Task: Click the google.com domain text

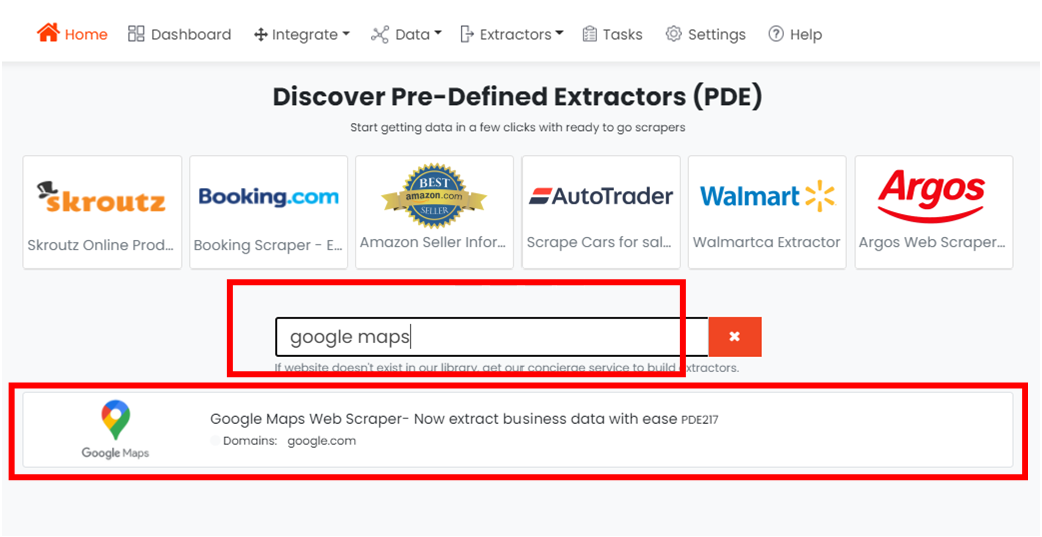Action: pos(322,441)
